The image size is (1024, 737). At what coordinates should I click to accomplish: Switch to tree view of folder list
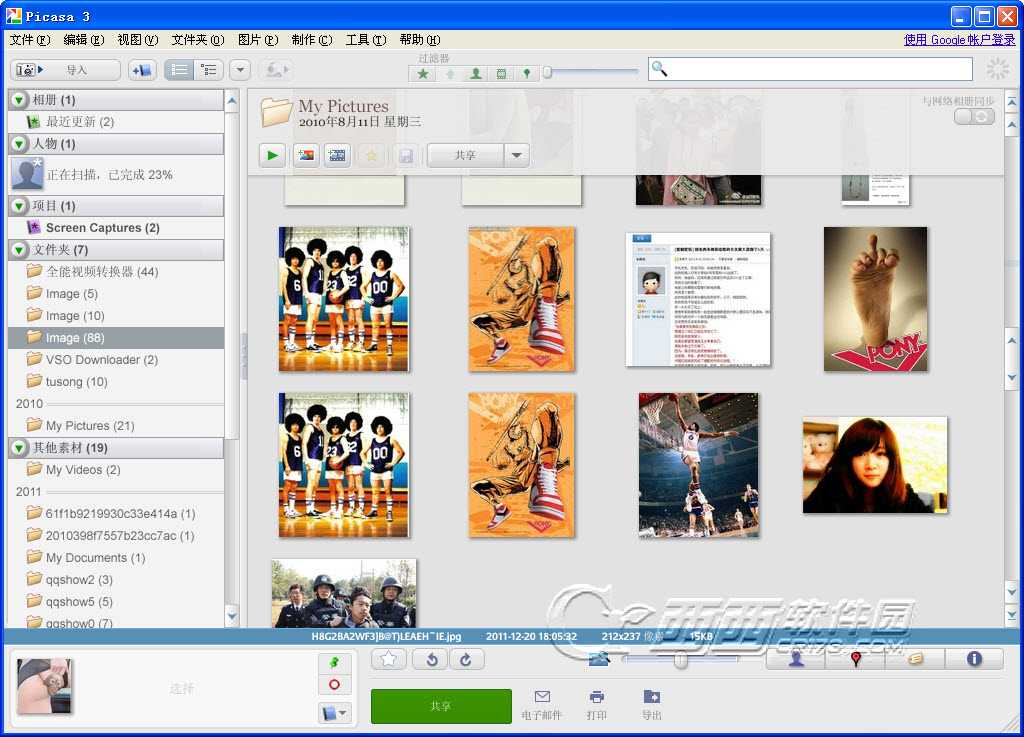(x=209, y=70)
